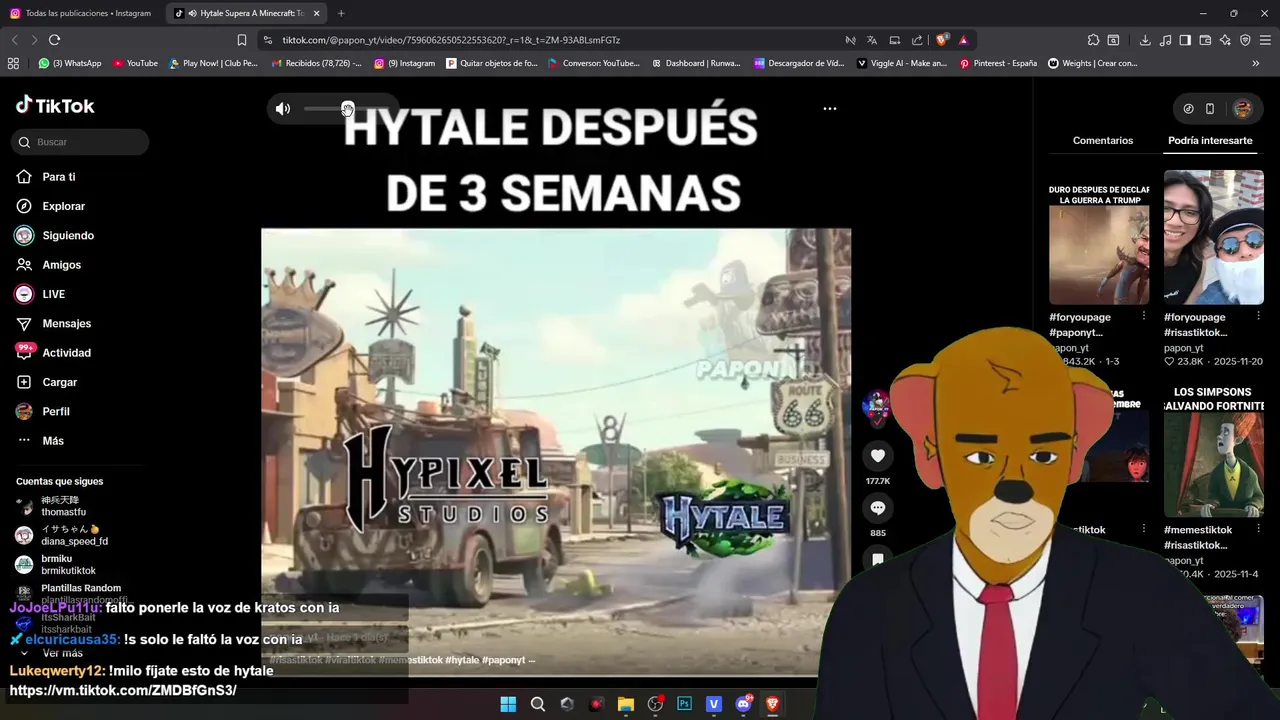Expand the Más menu in the sidebar
Image resolution: width=1280 pixels, height=720 pixels.
52,441
